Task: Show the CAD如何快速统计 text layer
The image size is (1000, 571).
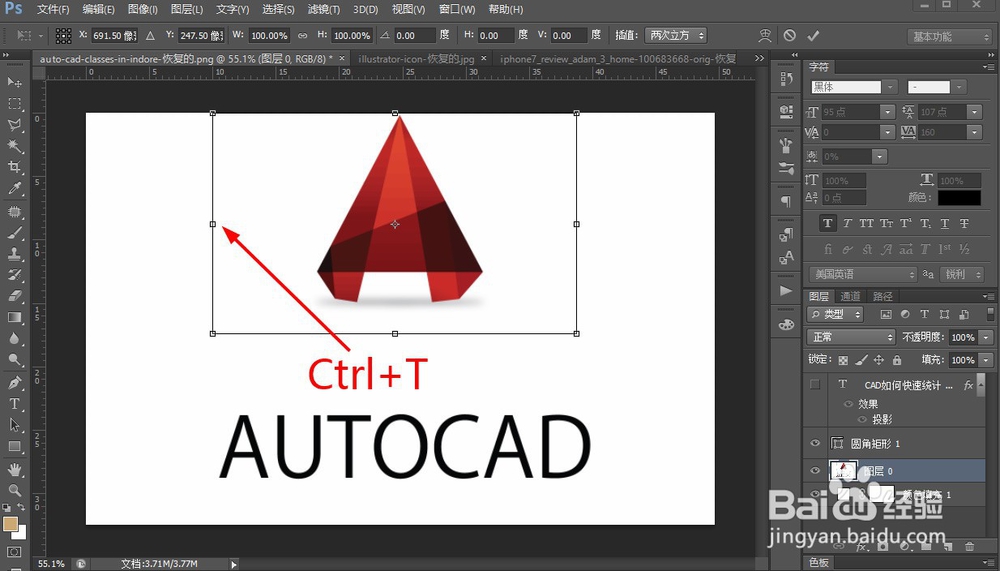Action: coord(815,384)
